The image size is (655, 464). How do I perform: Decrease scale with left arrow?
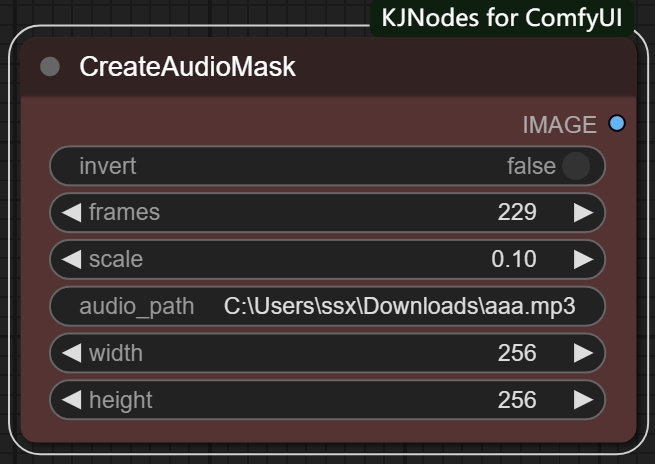click(x=71, y=260)
